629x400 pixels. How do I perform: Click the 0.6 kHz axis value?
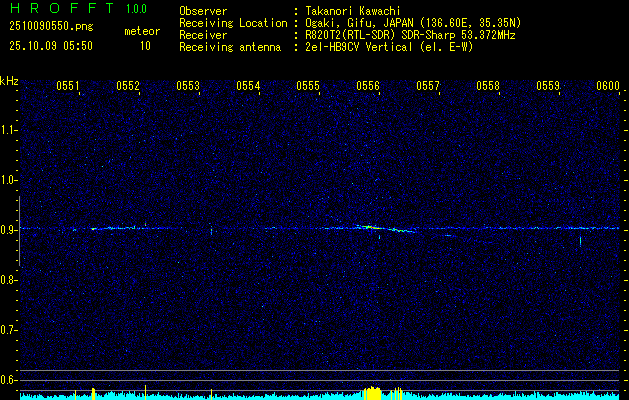[8, 380]
